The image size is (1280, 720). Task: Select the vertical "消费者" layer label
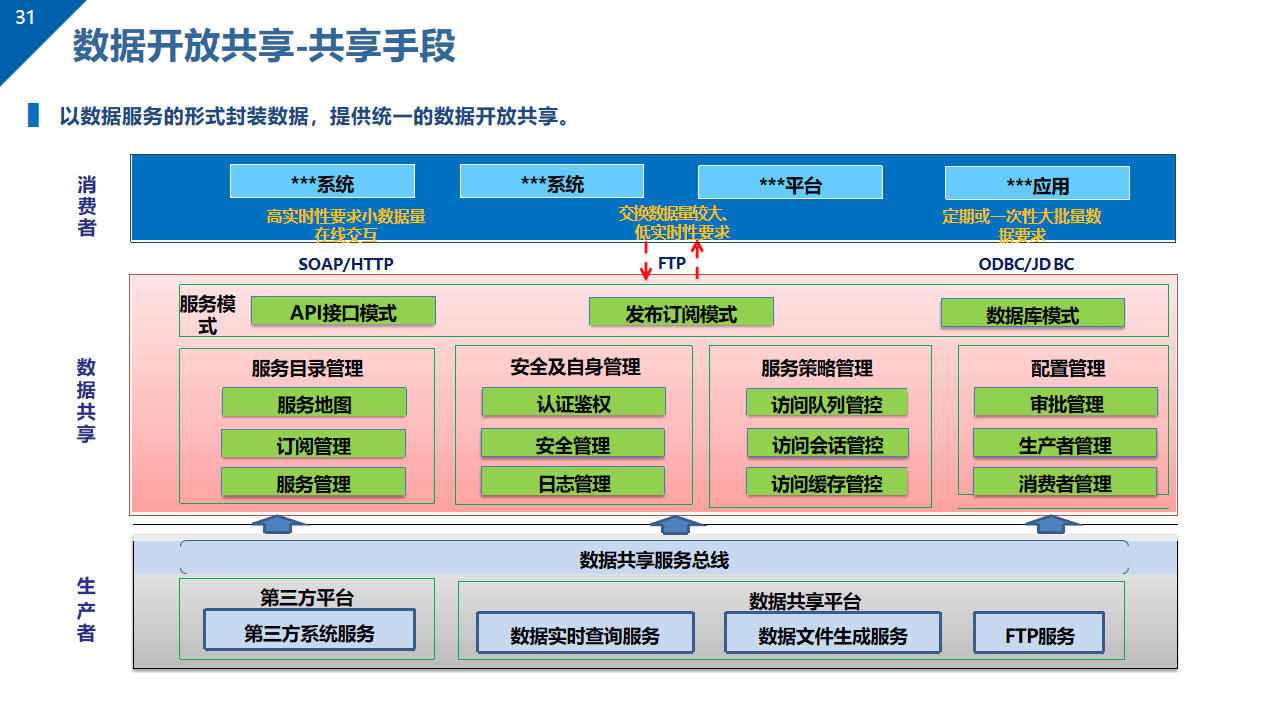[87, 207]
